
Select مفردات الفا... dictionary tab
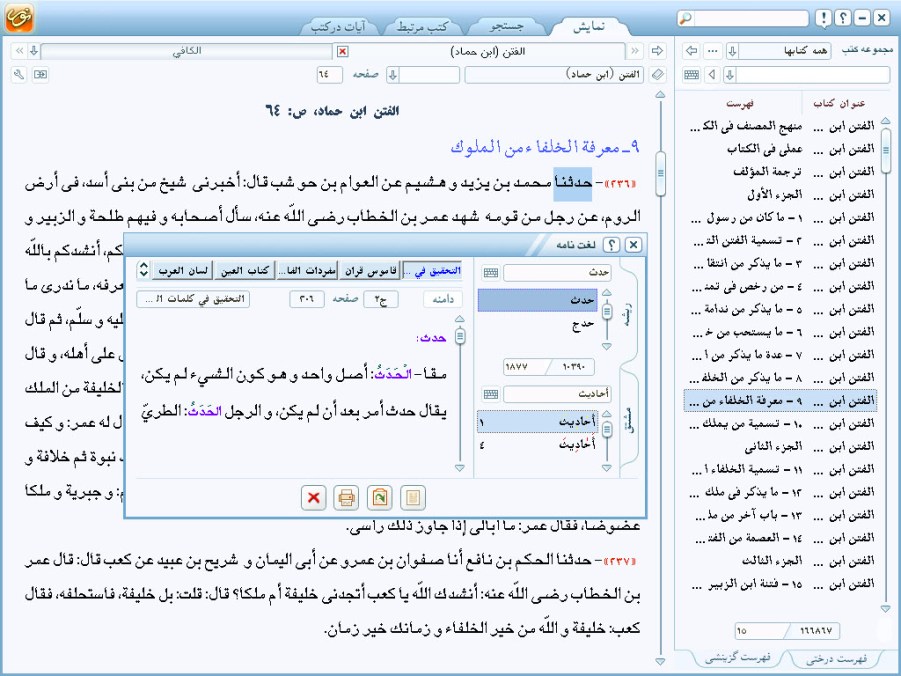point(307,270)
